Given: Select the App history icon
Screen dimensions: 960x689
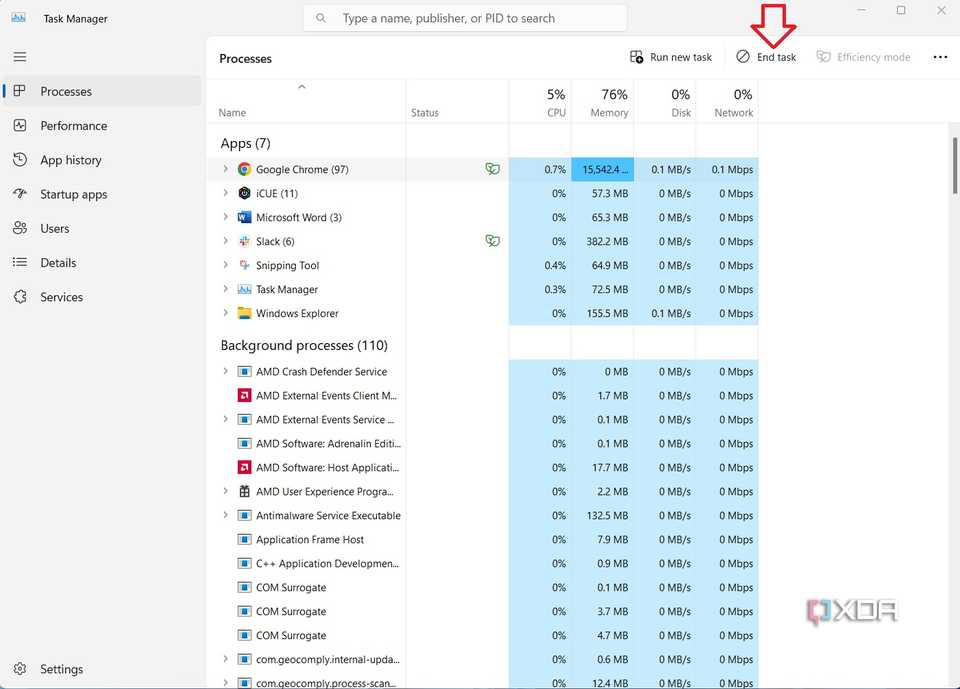Looking at the screenshot, I should [x=19, y=159].
